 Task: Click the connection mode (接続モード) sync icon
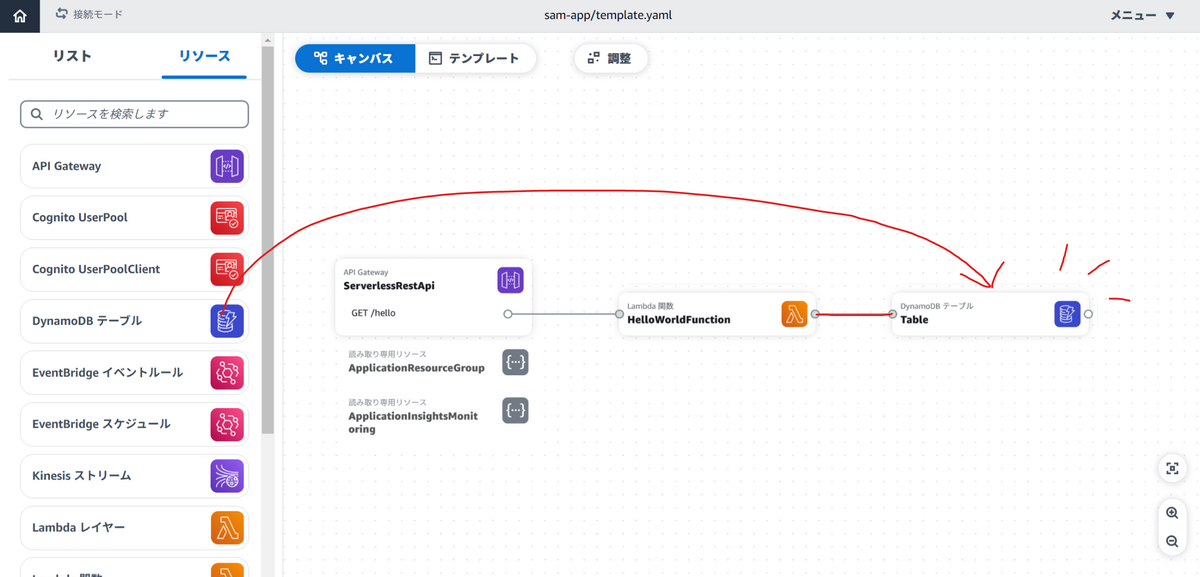62,15
